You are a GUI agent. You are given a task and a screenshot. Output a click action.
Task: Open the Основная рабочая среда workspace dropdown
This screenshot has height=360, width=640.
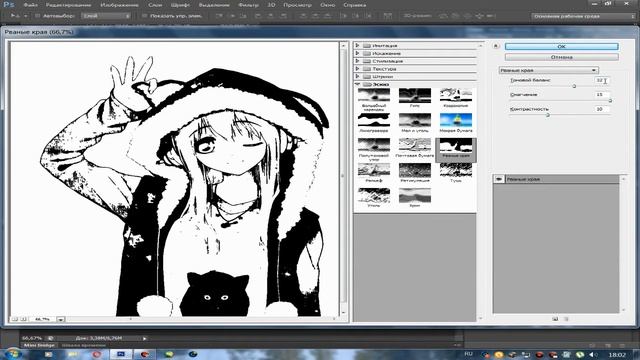coord(584,16)
